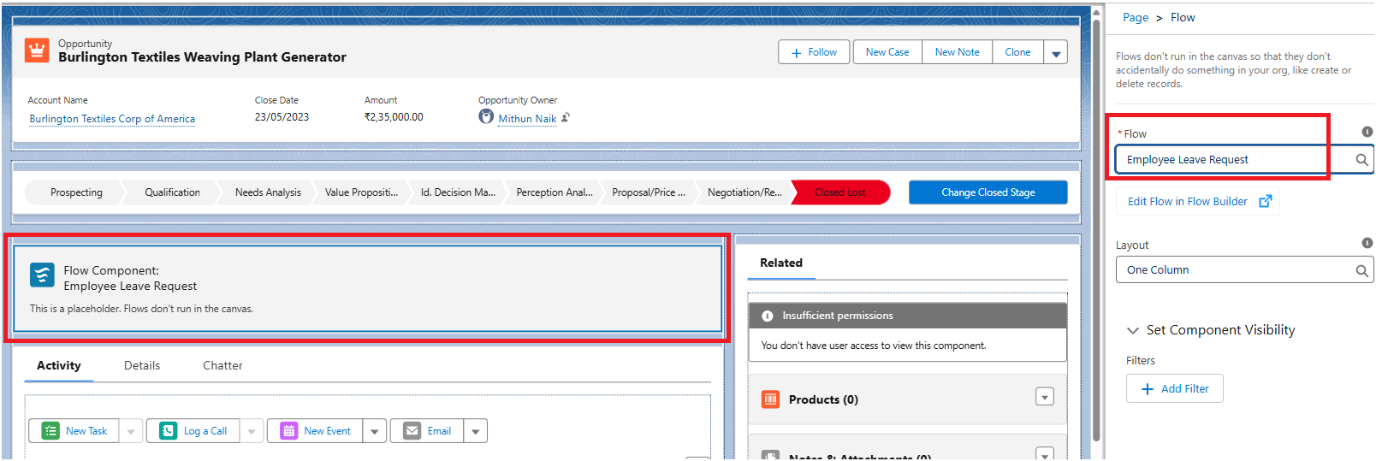This screenshot has width=1376, height=461.
Task: Click Edit Flow in Flow Builder button
Action: click(1198, 201)
